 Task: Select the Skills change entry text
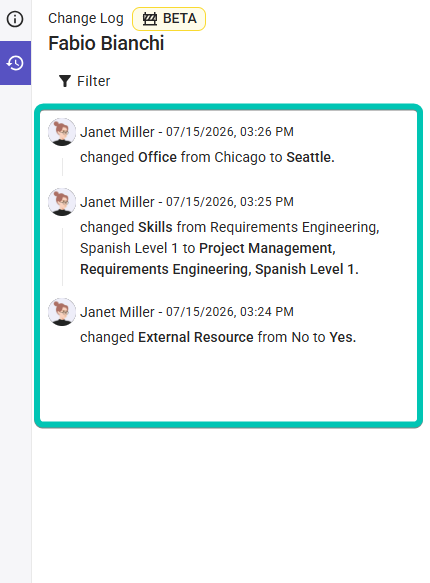[230, 248]
